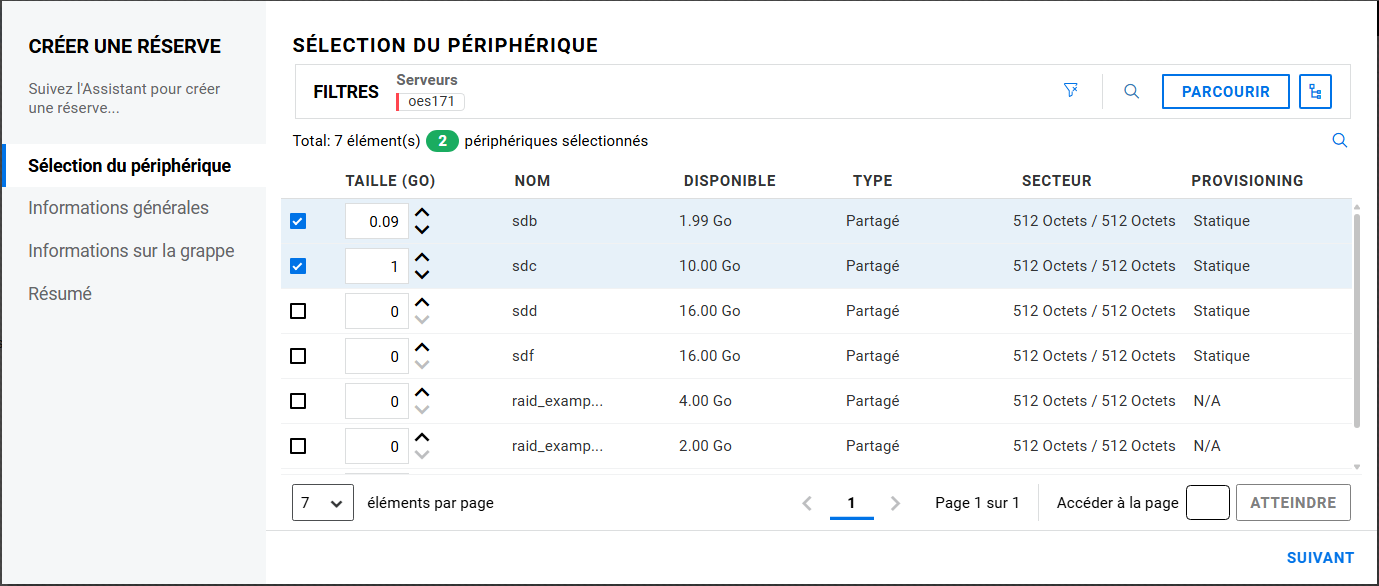The image size is (1379, 586).
Task: Click the Accéder à la page input field
Action: [x=1207, y=503]
